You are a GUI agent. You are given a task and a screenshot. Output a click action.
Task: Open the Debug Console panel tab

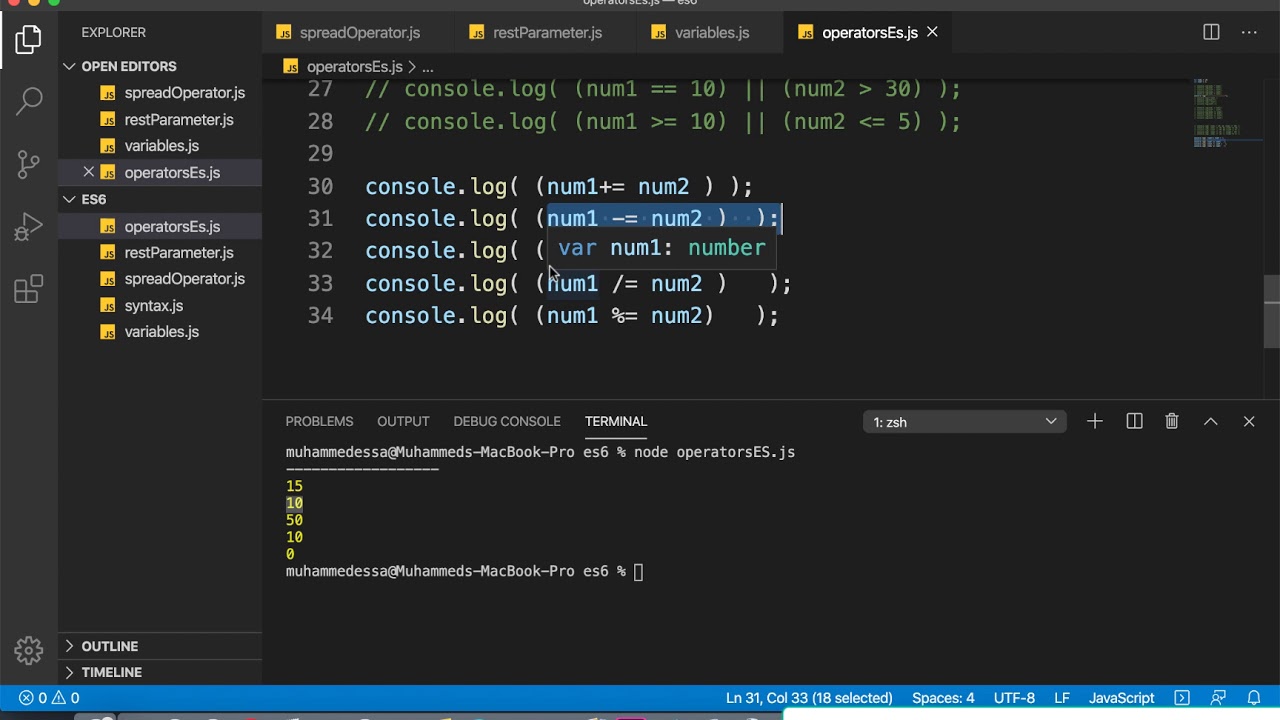click(x=507, y=421)
